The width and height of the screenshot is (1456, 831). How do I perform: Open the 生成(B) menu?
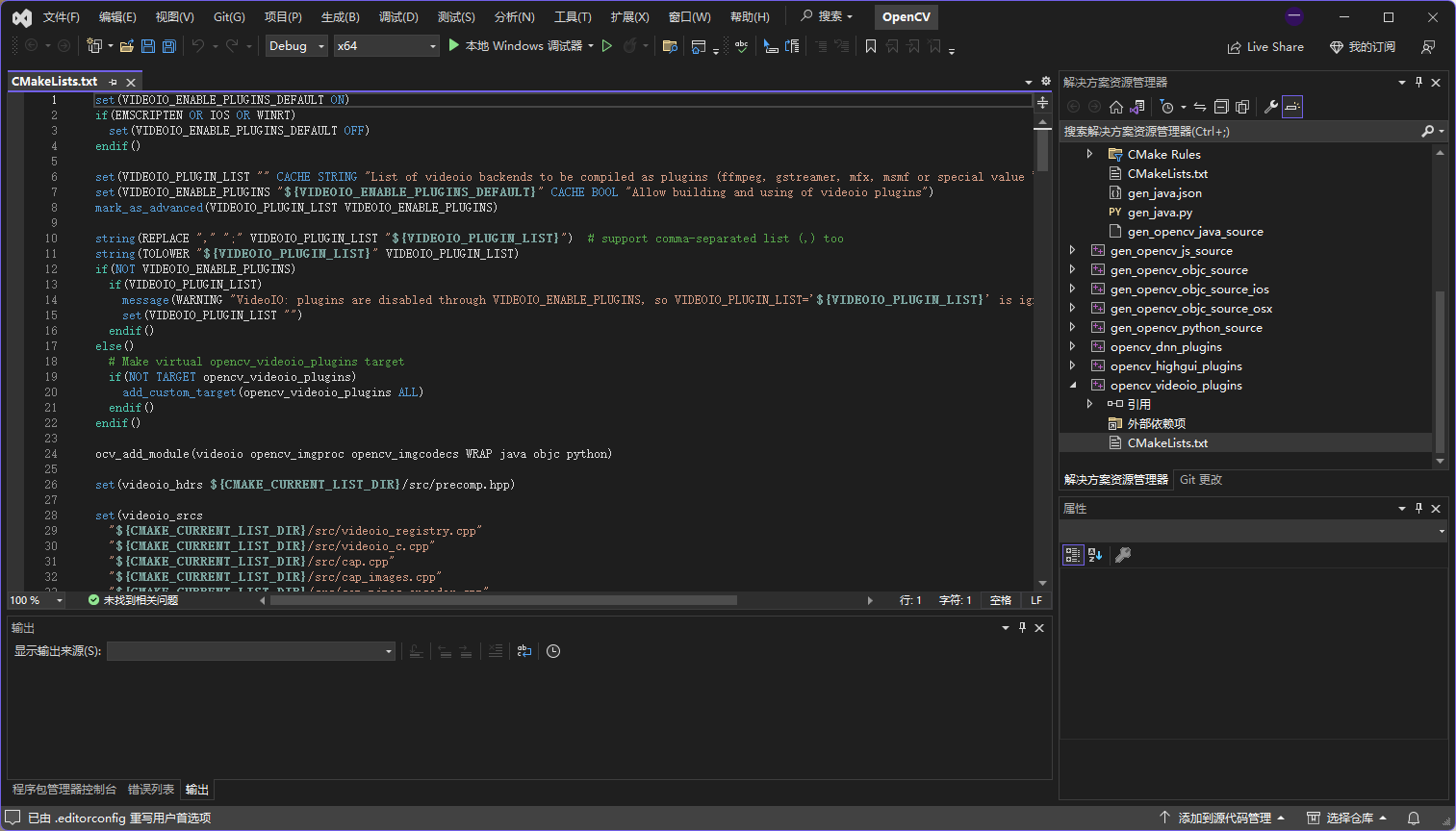(340, 17)
